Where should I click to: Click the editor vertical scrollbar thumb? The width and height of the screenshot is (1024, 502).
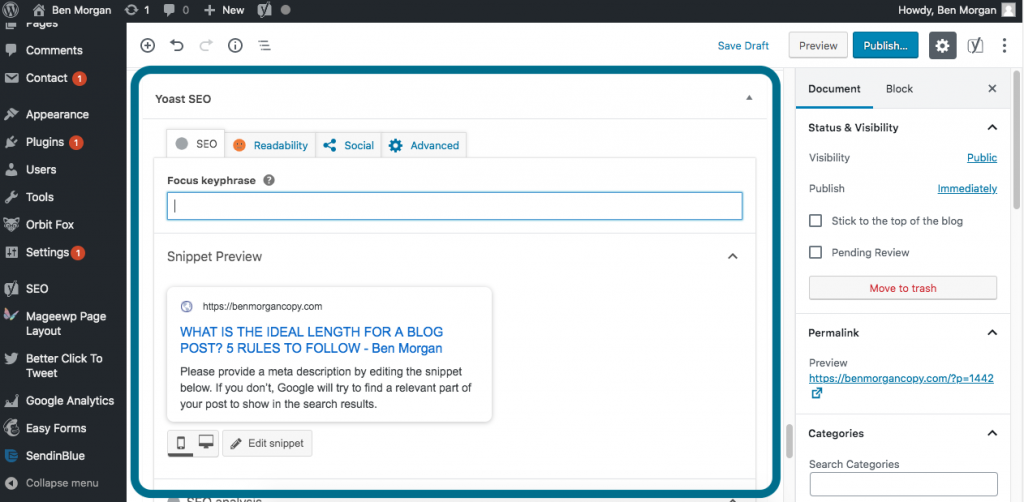point(789,441)
